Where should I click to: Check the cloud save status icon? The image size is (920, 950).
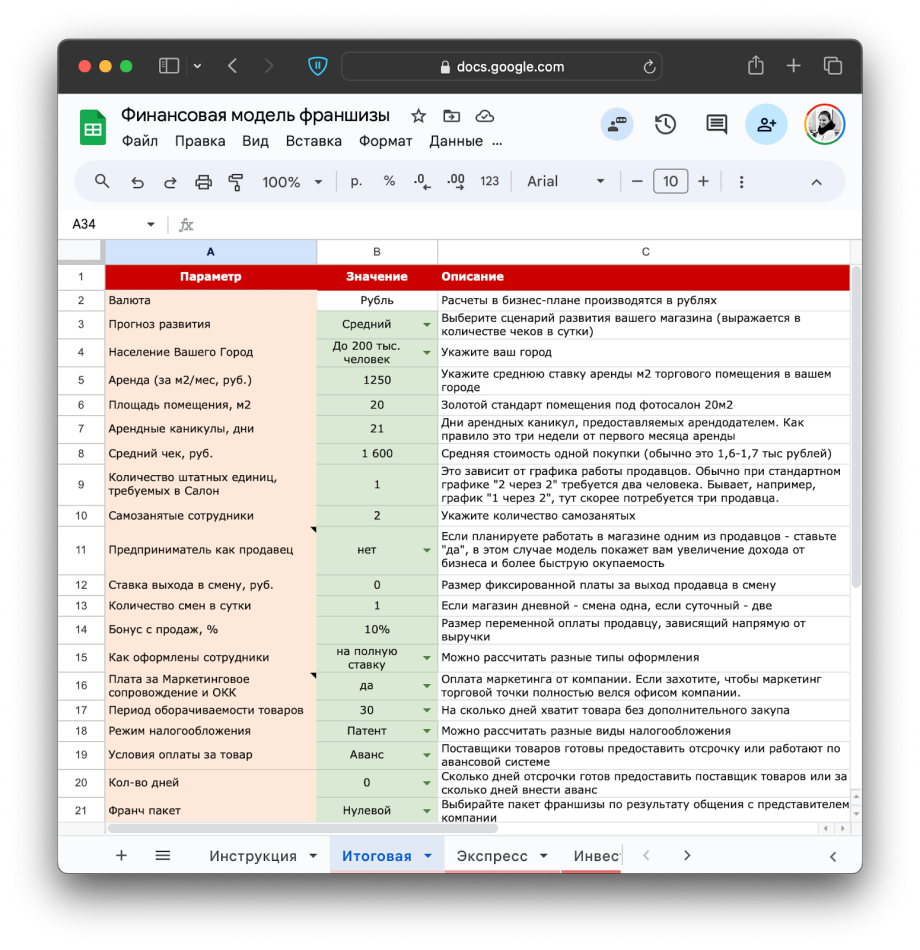pyautogui.click(x=485, y=116)
